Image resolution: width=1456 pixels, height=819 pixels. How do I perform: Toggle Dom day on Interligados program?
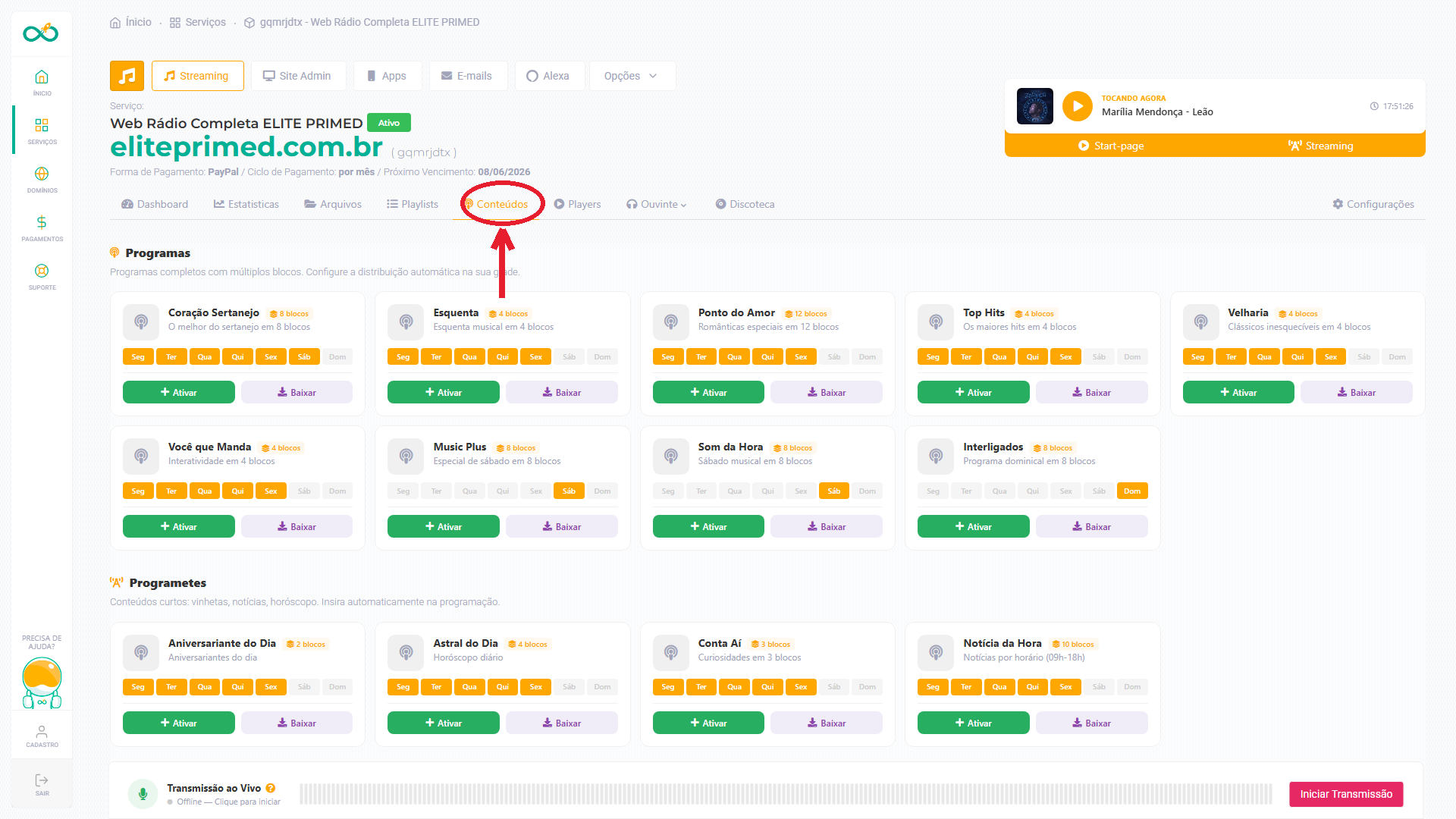click(1132, 491)
